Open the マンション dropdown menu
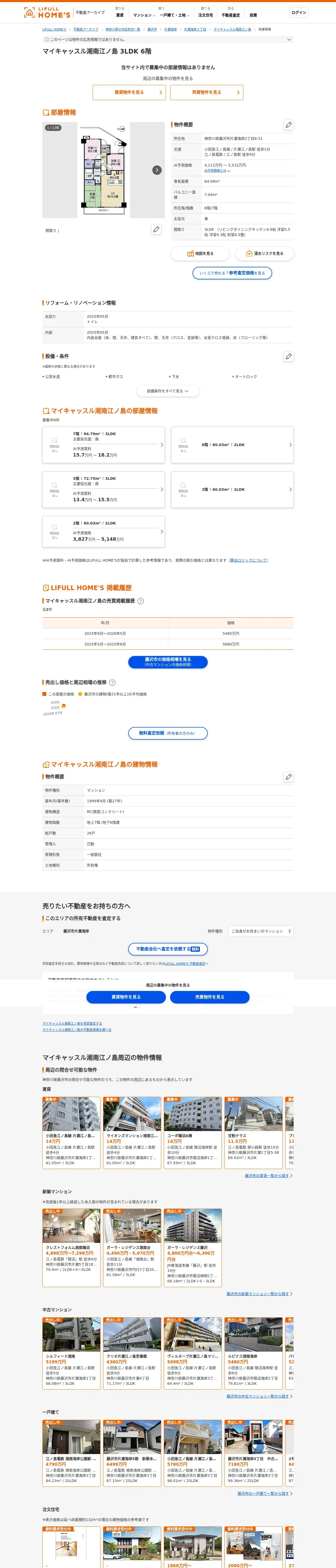The image size is (336, 1568). point(144,15)
